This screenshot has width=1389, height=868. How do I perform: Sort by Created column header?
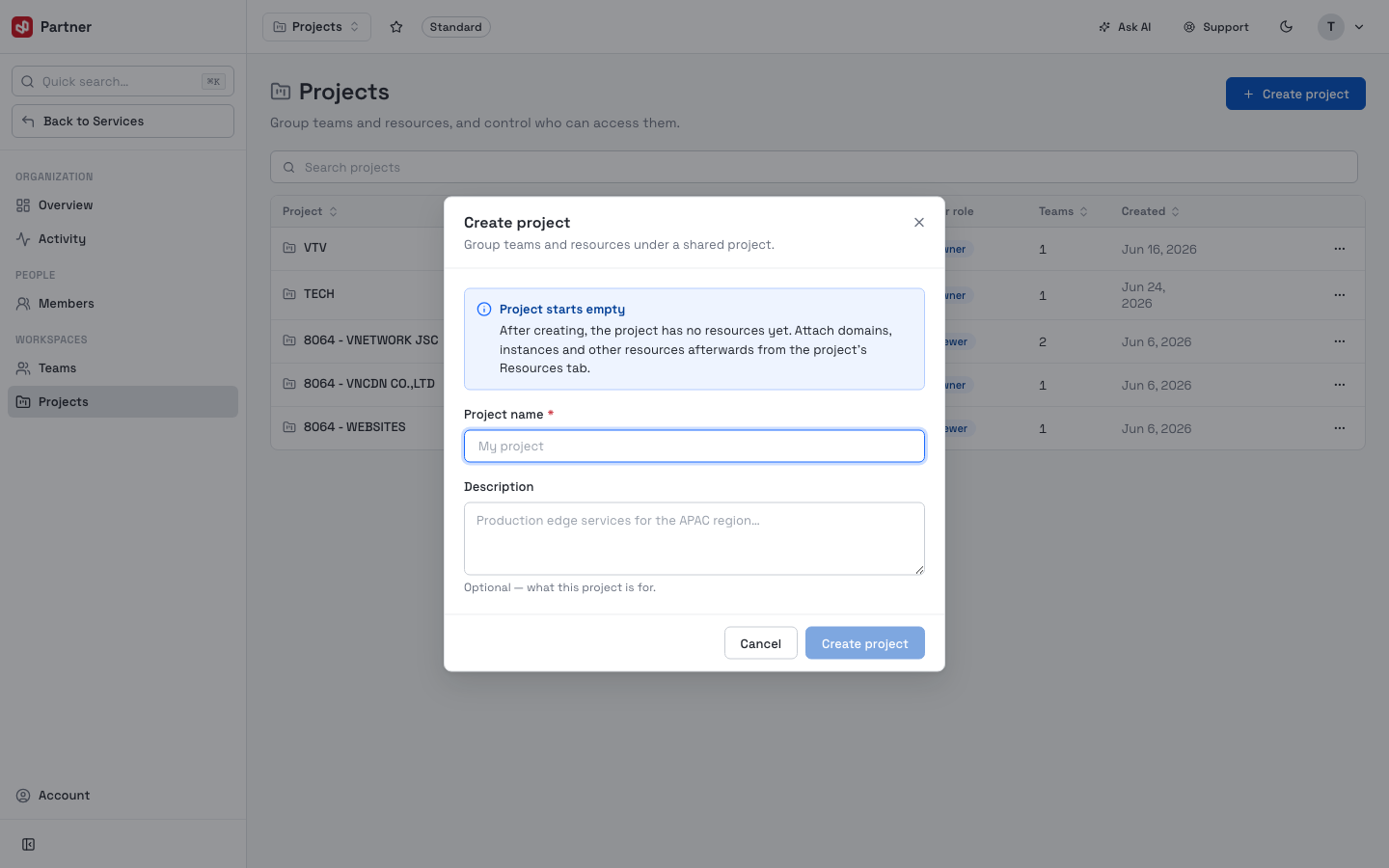click(1150, 211)
